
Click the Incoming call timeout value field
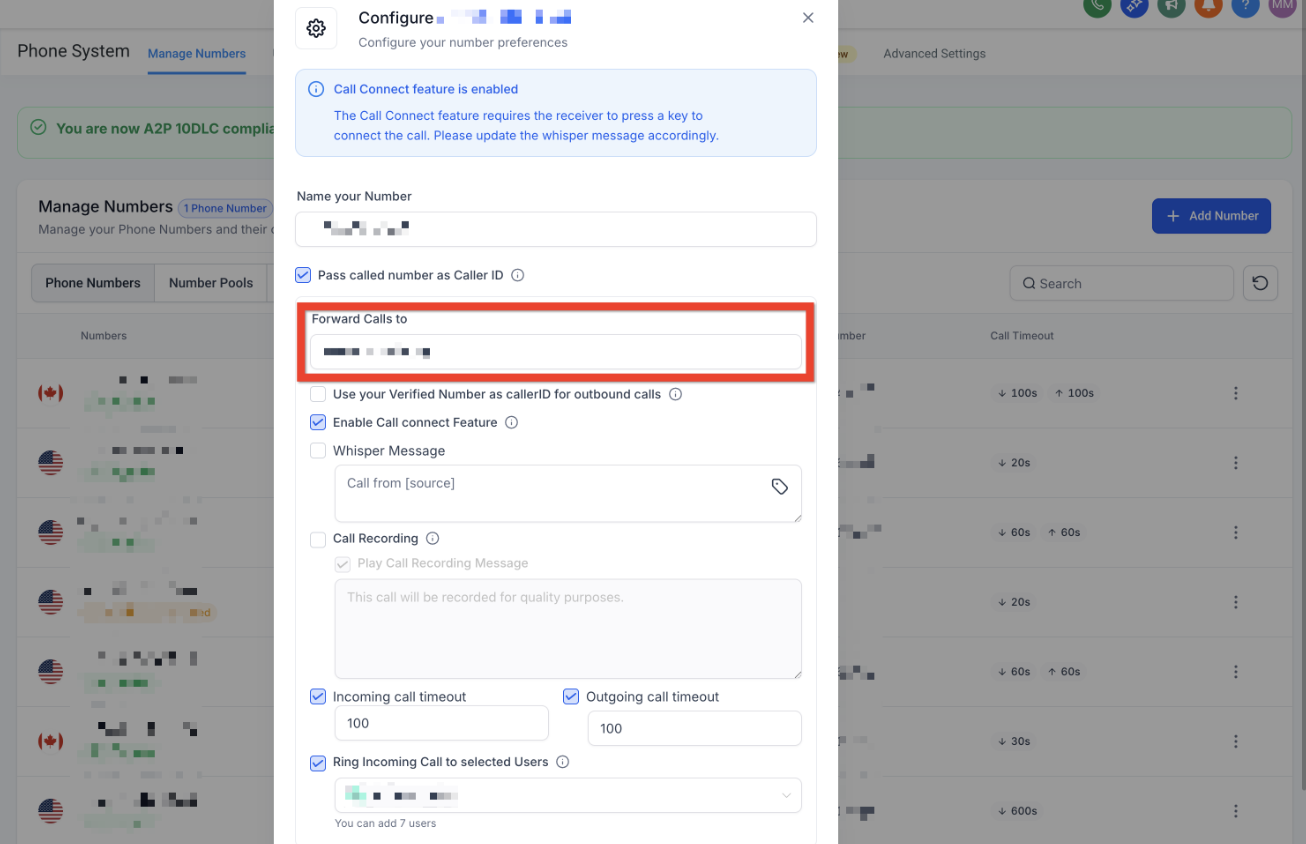441,723
